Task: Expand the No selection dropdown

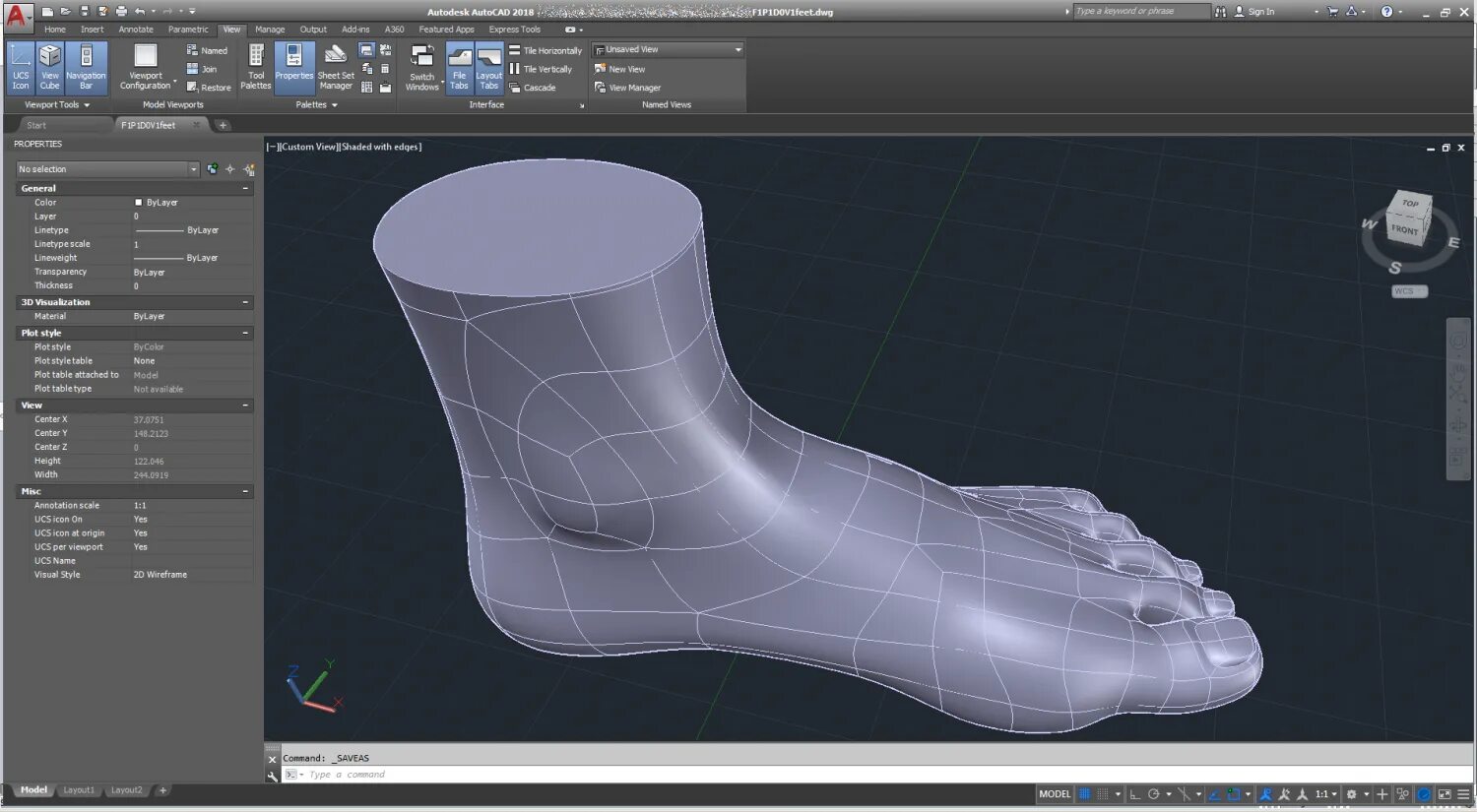Action: [193, 169]
